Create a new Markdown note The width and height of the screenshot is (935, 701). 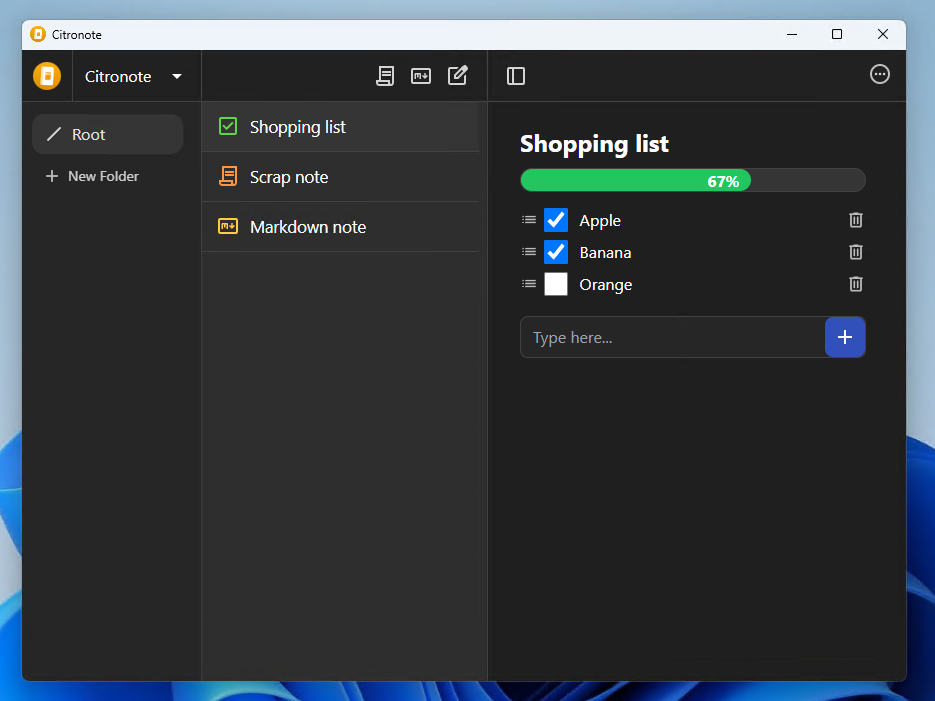(421, 76)
